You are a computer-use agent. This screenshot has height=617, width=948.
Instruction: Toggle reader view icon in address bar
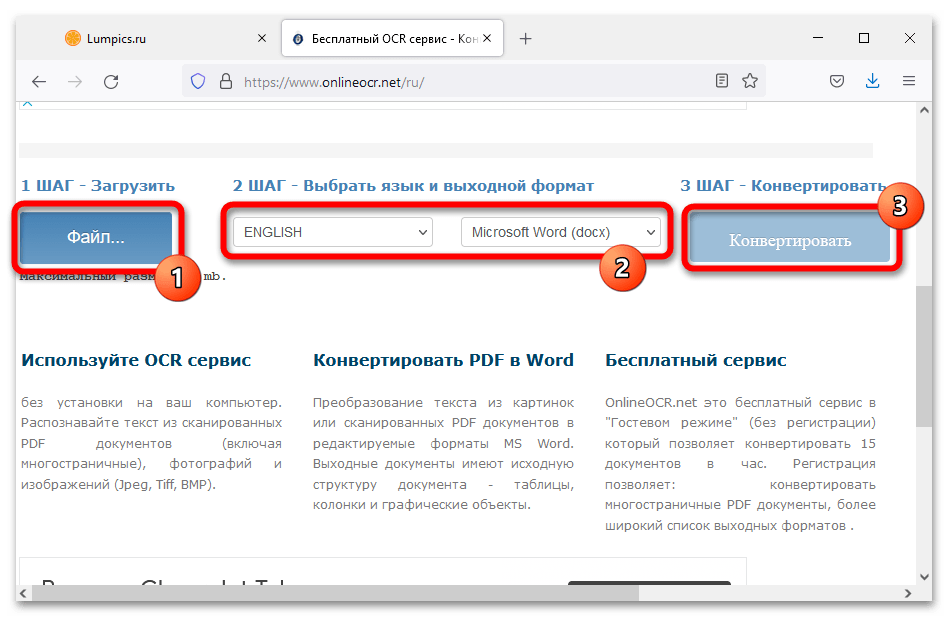point(721,81)
